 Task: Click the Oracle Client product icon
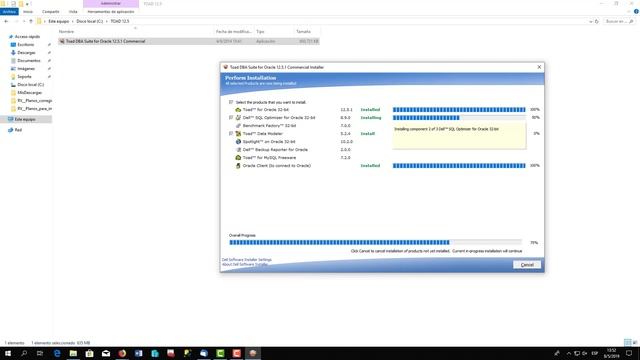pos(238,166)
